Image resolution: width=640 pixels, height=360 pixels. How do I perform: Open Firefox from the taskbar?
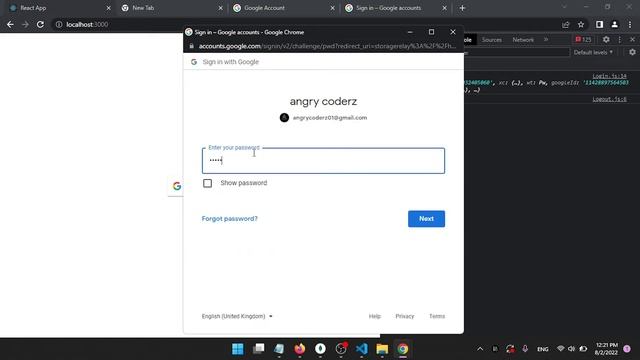click(300, 349)
